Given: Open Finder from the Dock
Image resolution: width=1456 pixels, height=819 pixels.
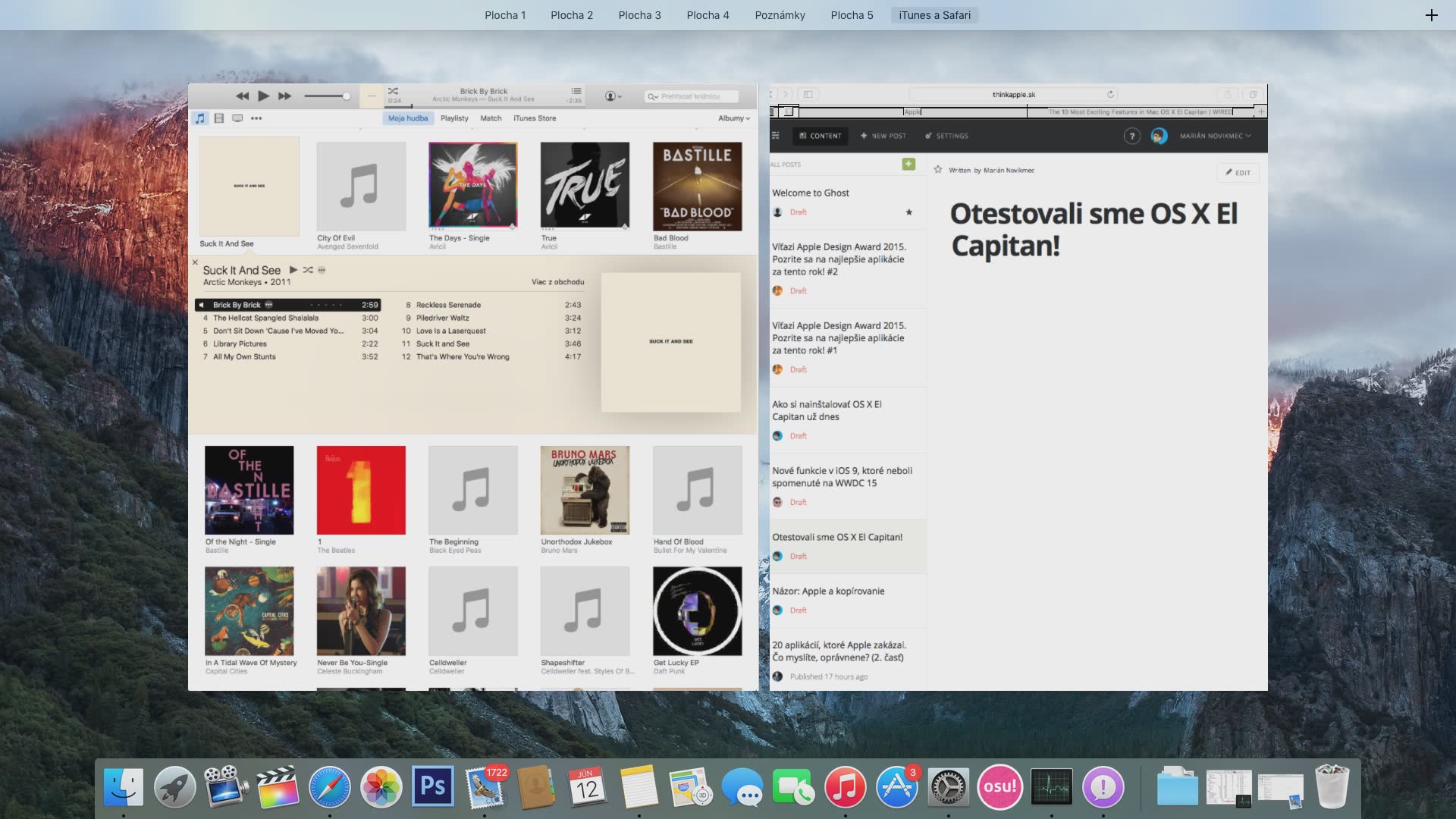Looking at the screenshot, I should (x=123, y=787).
